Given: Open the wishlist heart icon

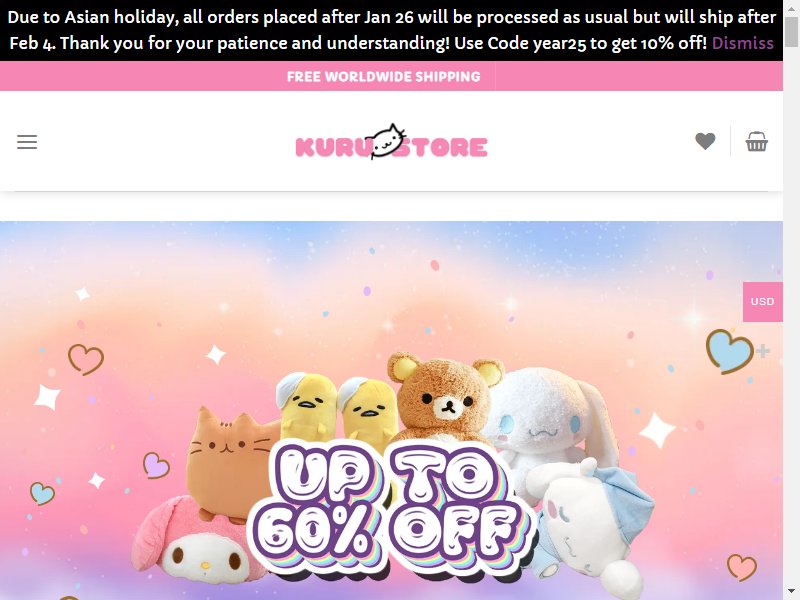Looking at the screenshot, I should 705,141.
